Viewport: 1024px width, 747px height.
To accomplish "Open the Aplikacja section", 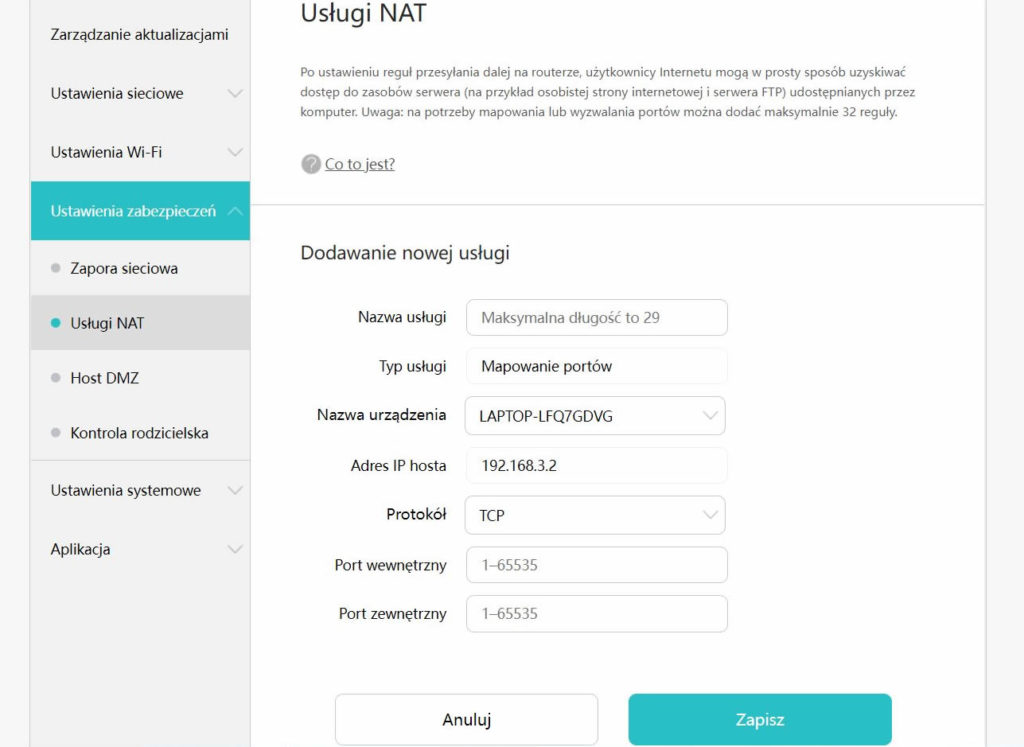I will coord(140,549).
